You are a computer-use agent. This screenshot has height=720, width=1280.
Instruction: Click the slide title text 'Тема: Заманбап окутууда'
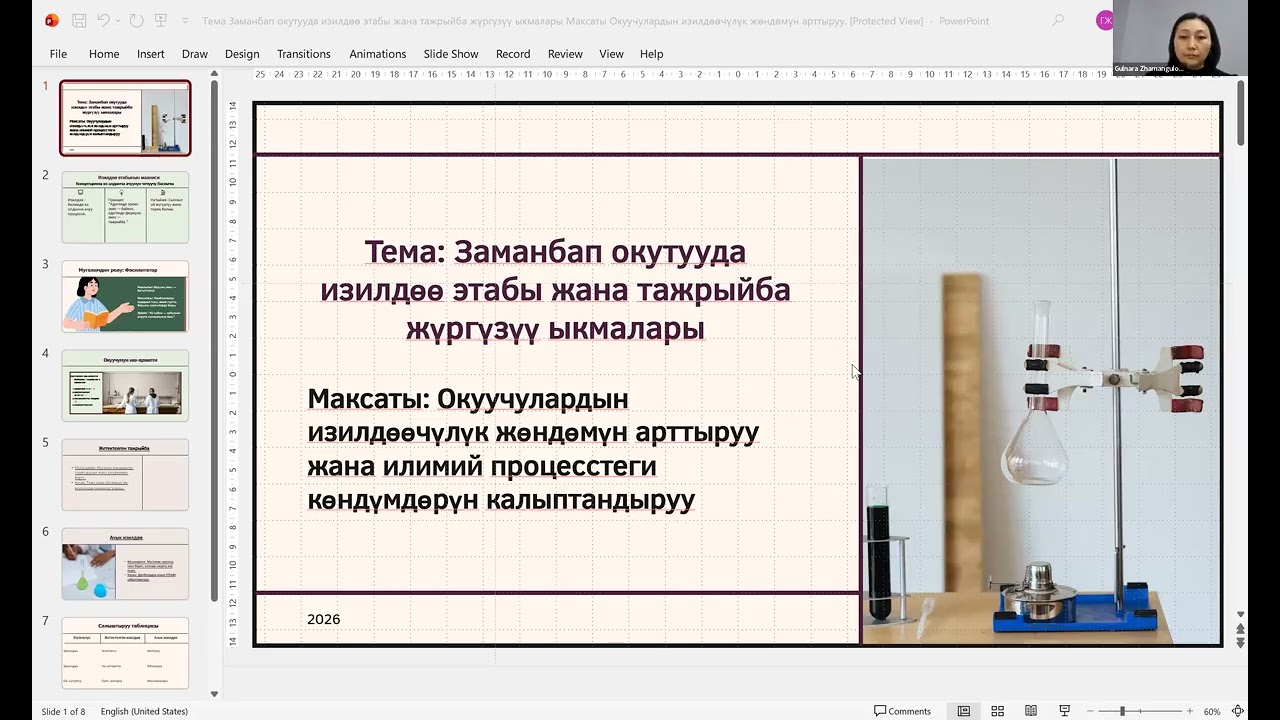pyautogui.click(x=555, y=252)
